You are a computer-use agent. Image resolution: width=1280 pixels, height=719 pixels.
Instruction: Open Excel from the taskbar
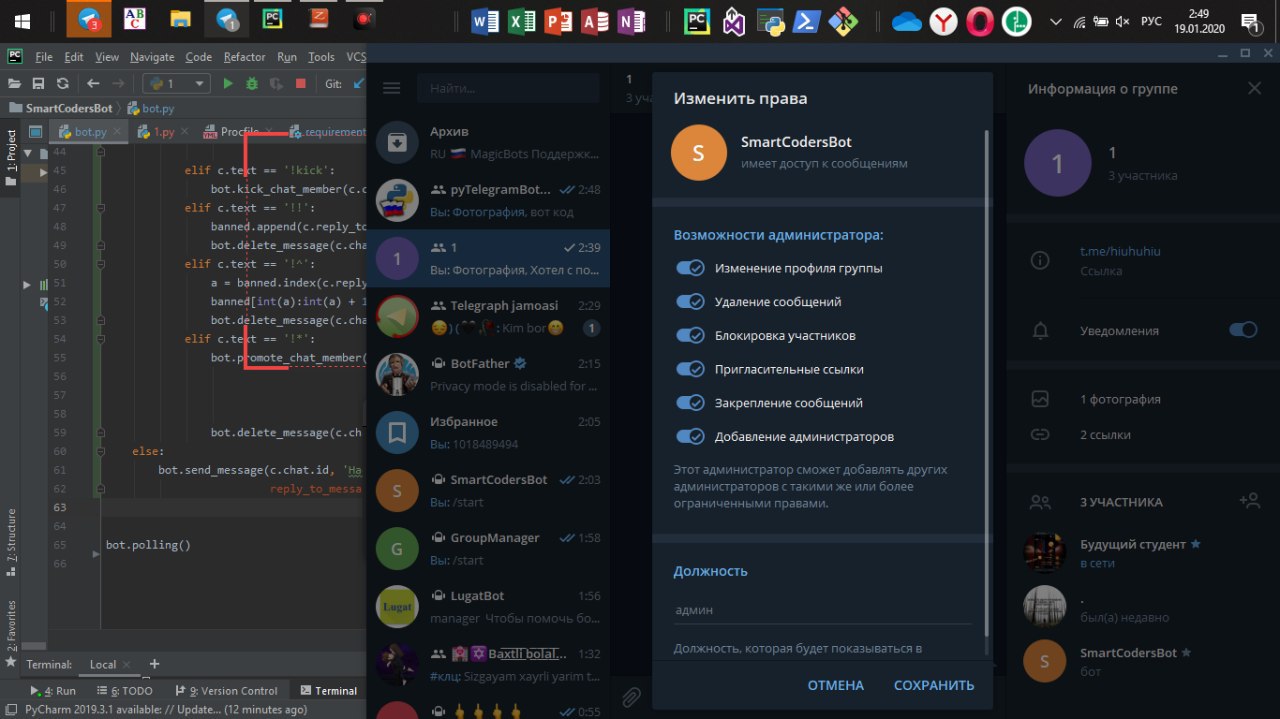pyautogui.click(x=521, y=20)
